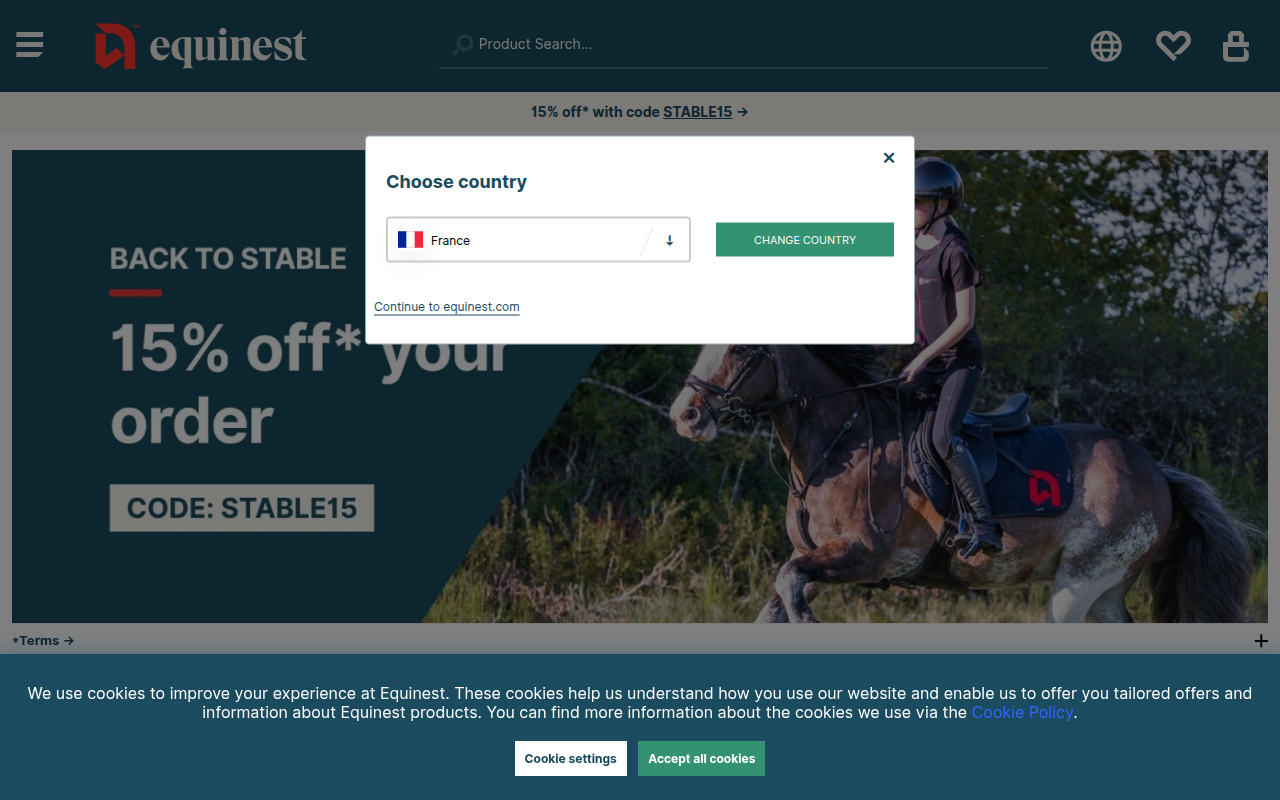The image size is (1280, 800).
Task: Click the Cookie settings button
Action: click(x=571, y=759)
